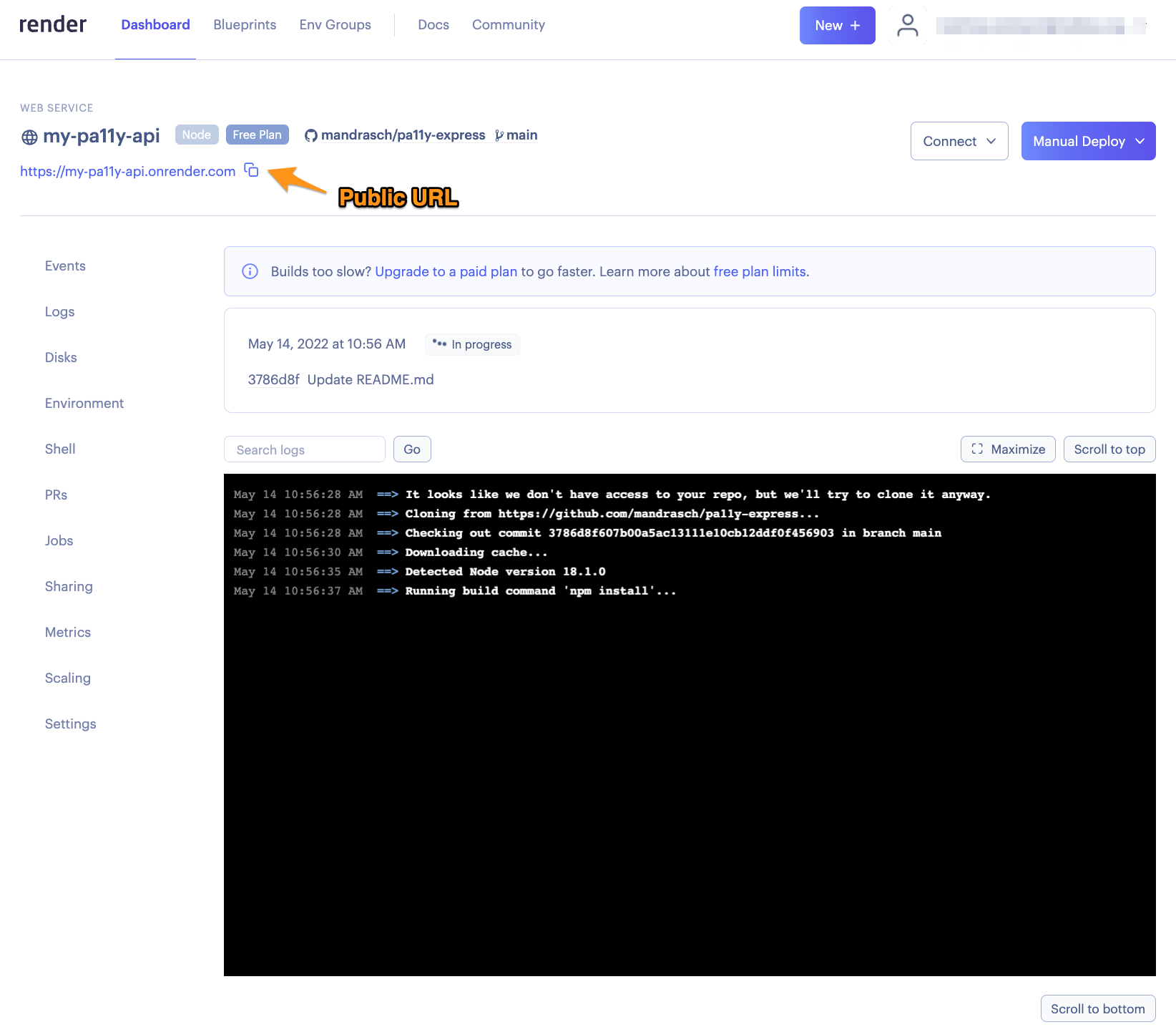The image size is (1176, 1032).
Task: Switch to the Dashboard tab
Action: pos(155,25)
